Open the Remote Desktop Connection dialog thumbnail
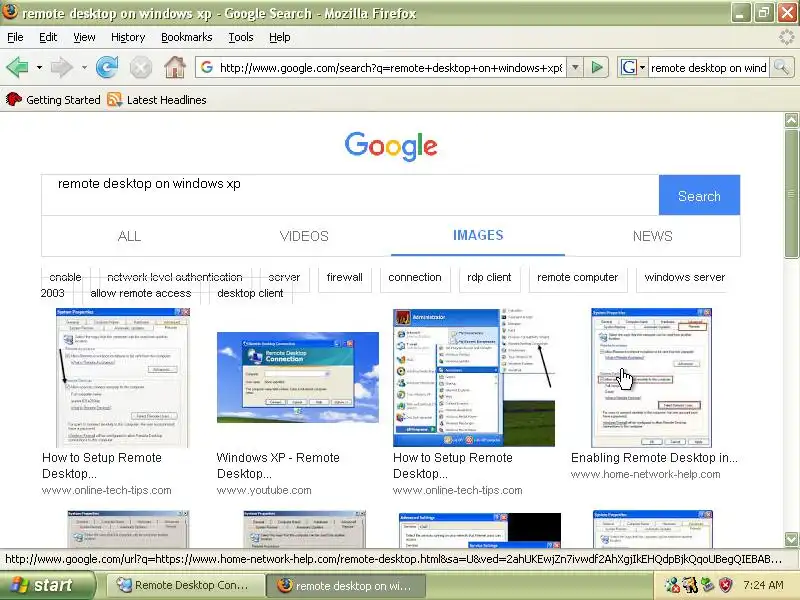The height and width of the screenshot is (600, 800). (x=297, y=377)
